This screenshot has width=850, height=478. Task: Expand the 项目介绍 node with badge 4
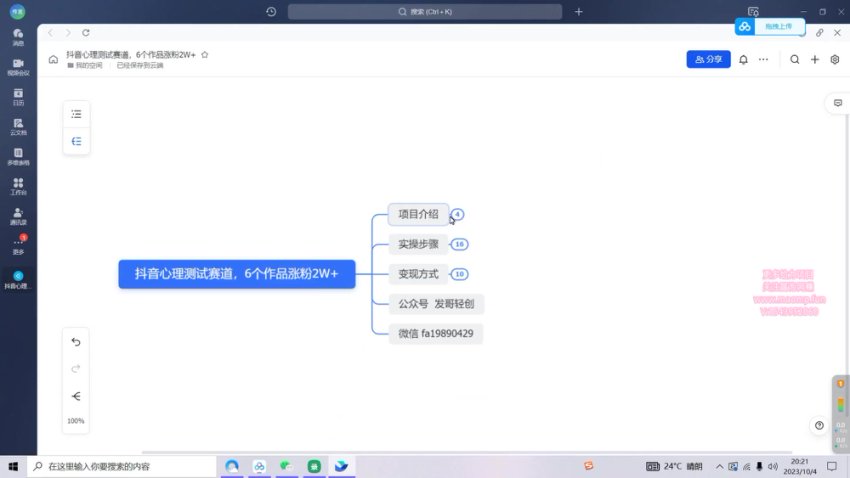457,214
